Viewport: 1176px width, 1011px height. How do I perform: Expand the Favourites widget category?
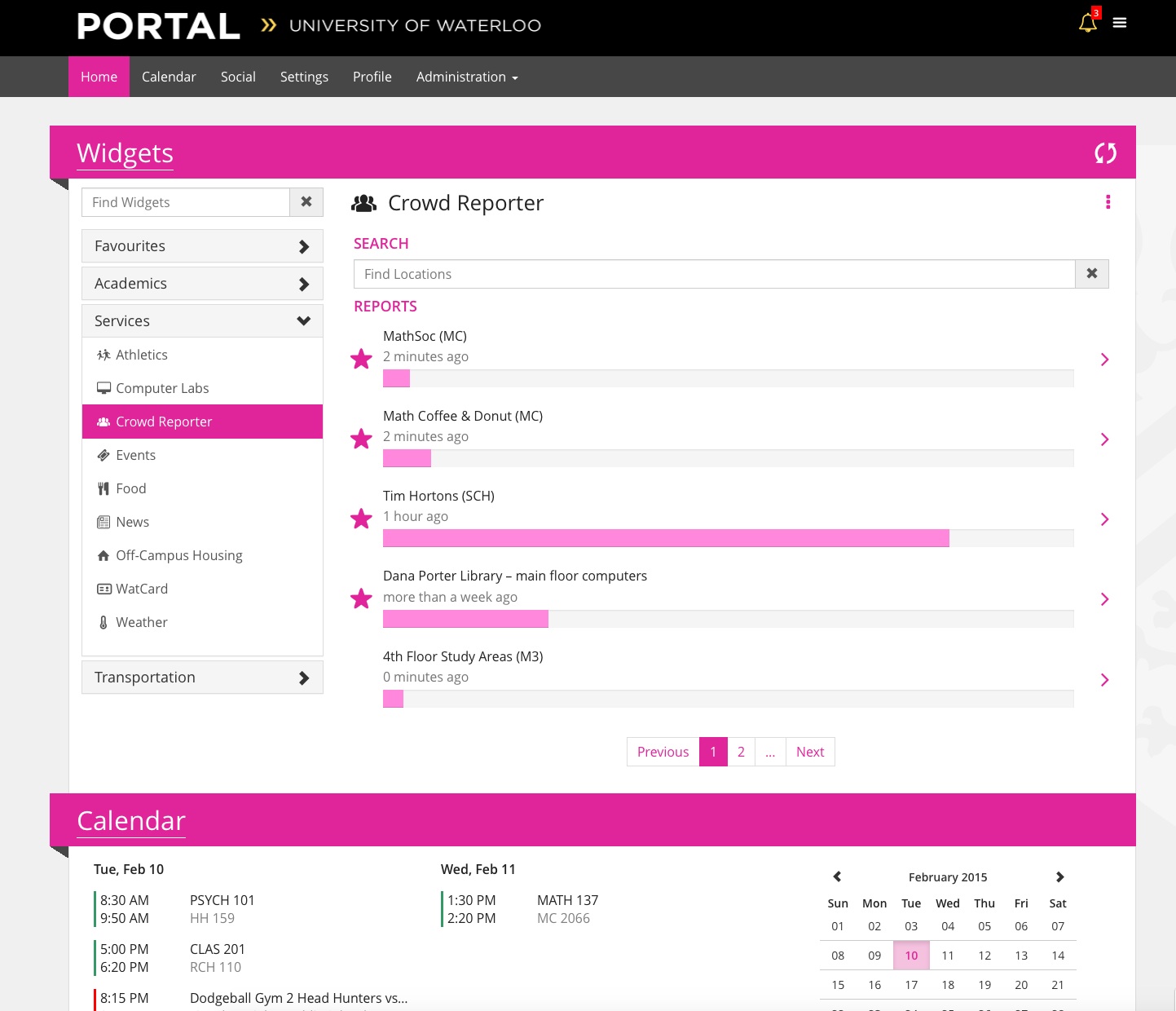(202, 246)
